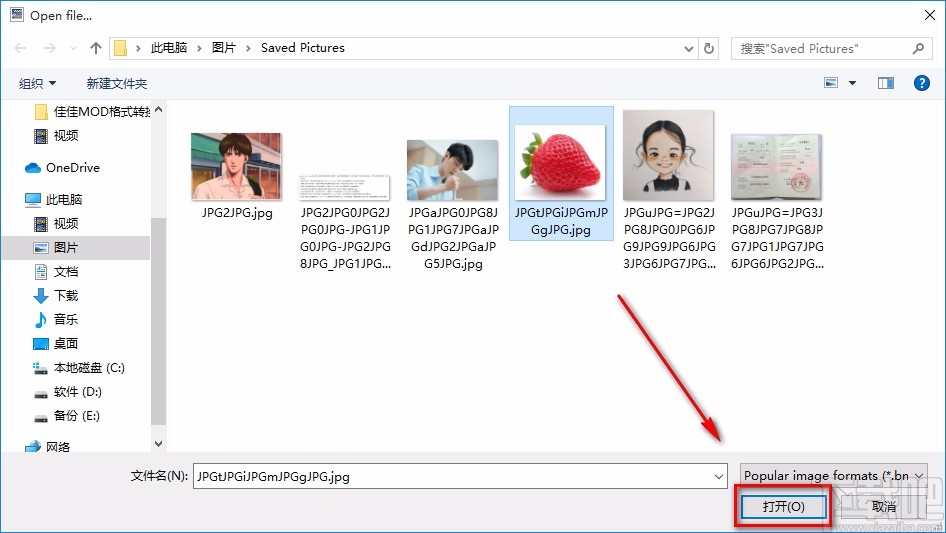This screenshot has height=533, width=946.
Task: Click the 音乐 note icon
Action: pyautogui.click(x=40, y=319)
